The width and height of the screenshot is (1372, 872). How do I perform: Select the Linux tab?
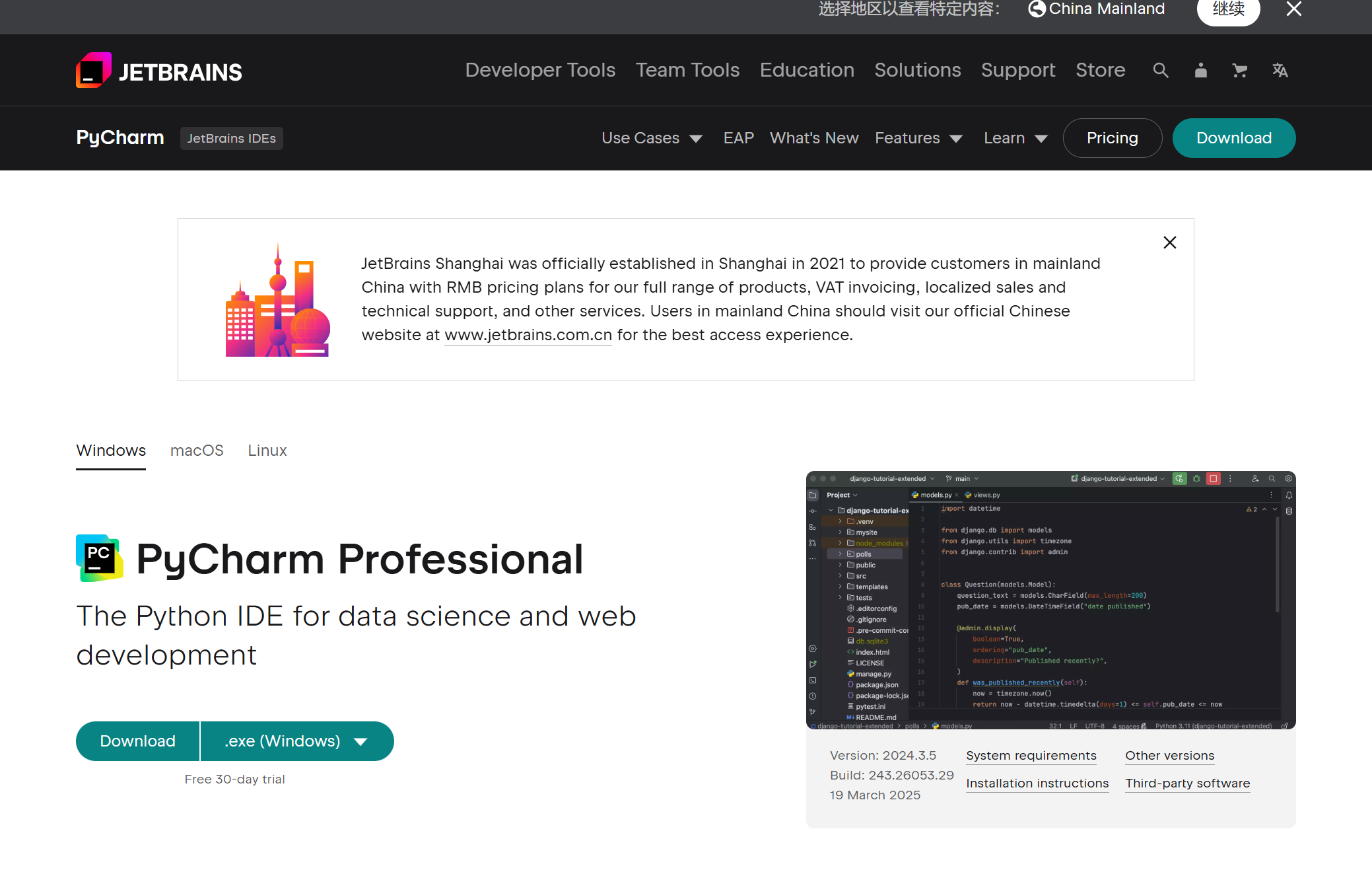point(267,451)
